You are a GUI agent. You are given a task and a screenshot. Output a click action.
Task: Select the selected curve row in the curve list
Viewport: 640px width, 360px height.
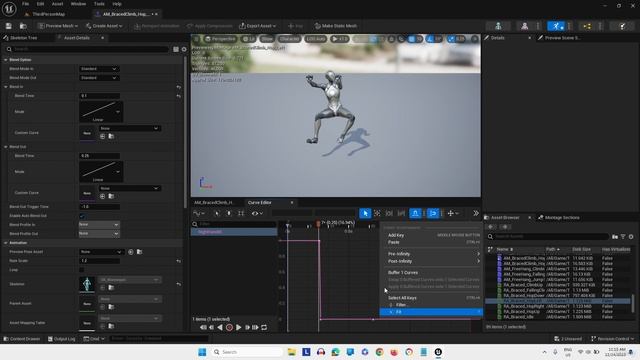(234, 232)
